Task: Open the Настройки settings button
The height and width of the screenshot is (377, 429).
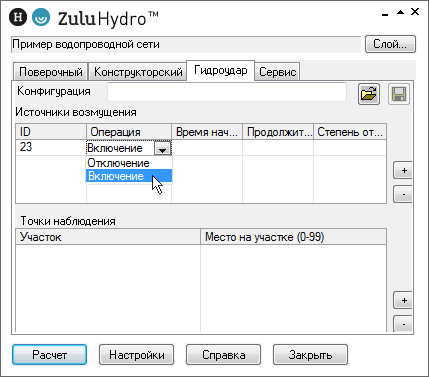Action: click(137, 355)
